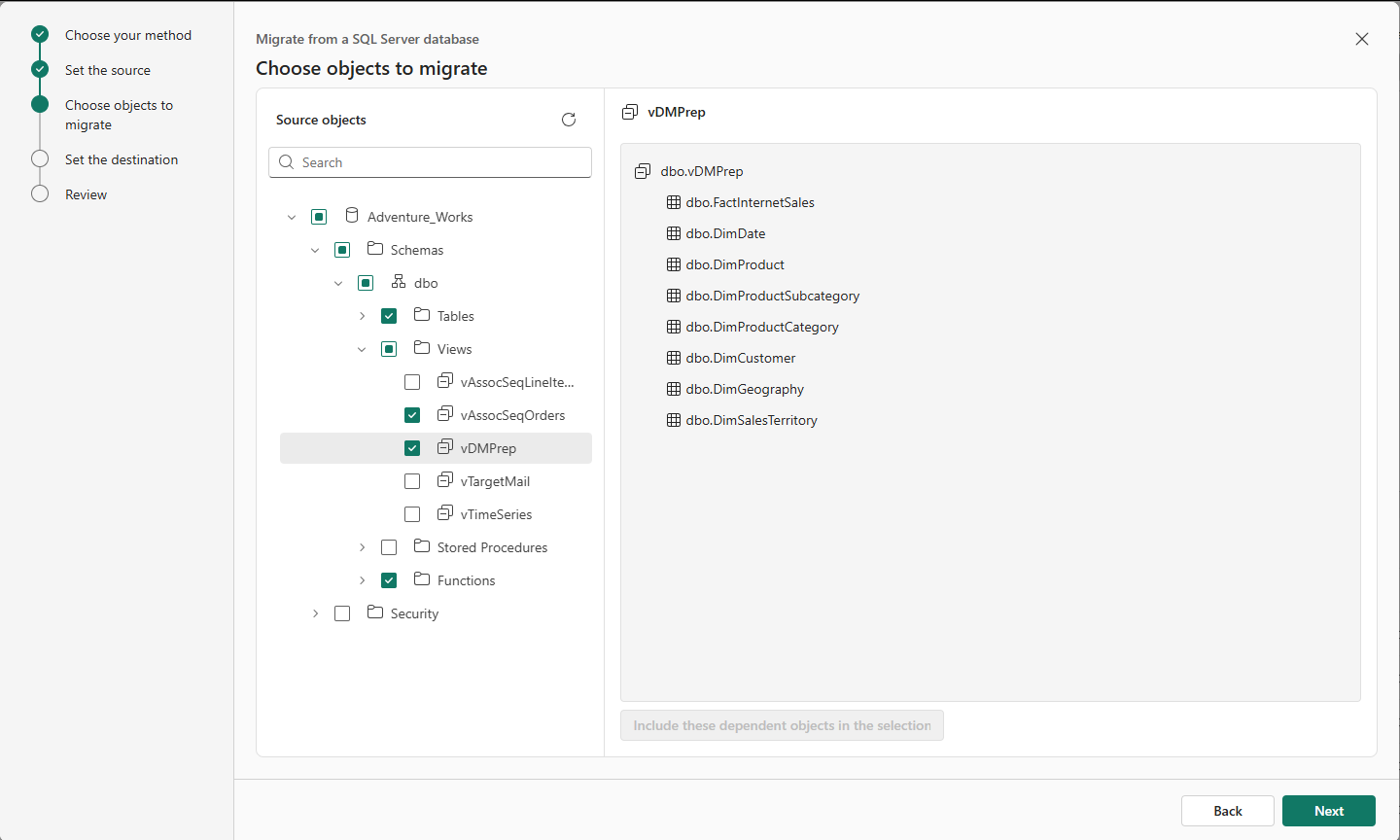The image size is (1400, 840).
Task: Click the Functions folder icon
Action: (x=422, y=579)
